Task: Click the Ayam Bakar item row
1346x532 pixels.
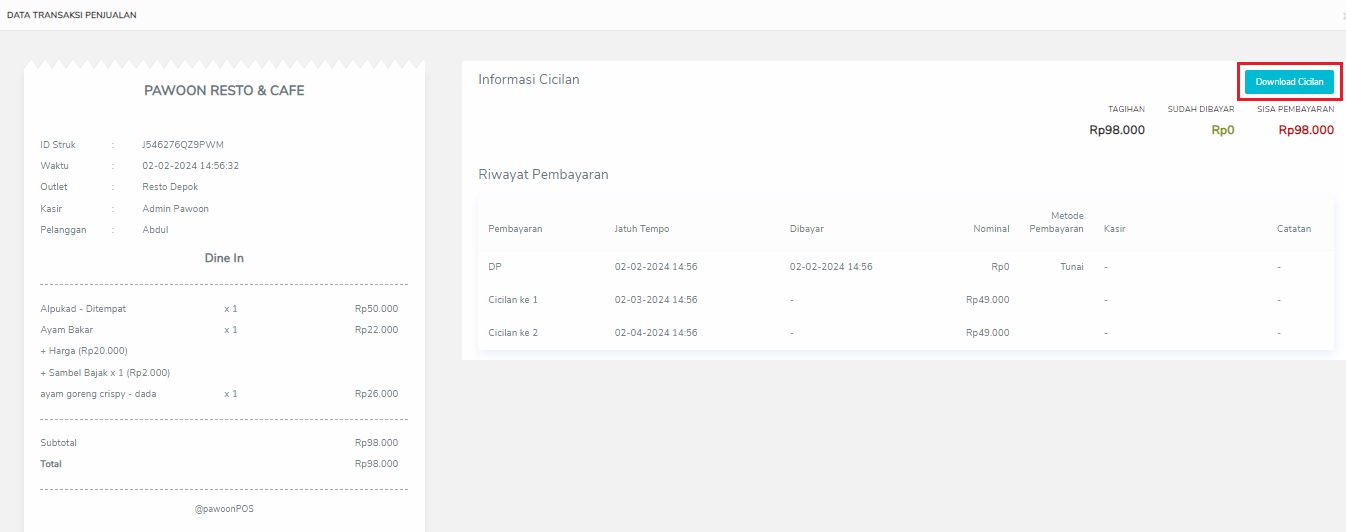Action: pyautogui.click(x=219, y=330)
